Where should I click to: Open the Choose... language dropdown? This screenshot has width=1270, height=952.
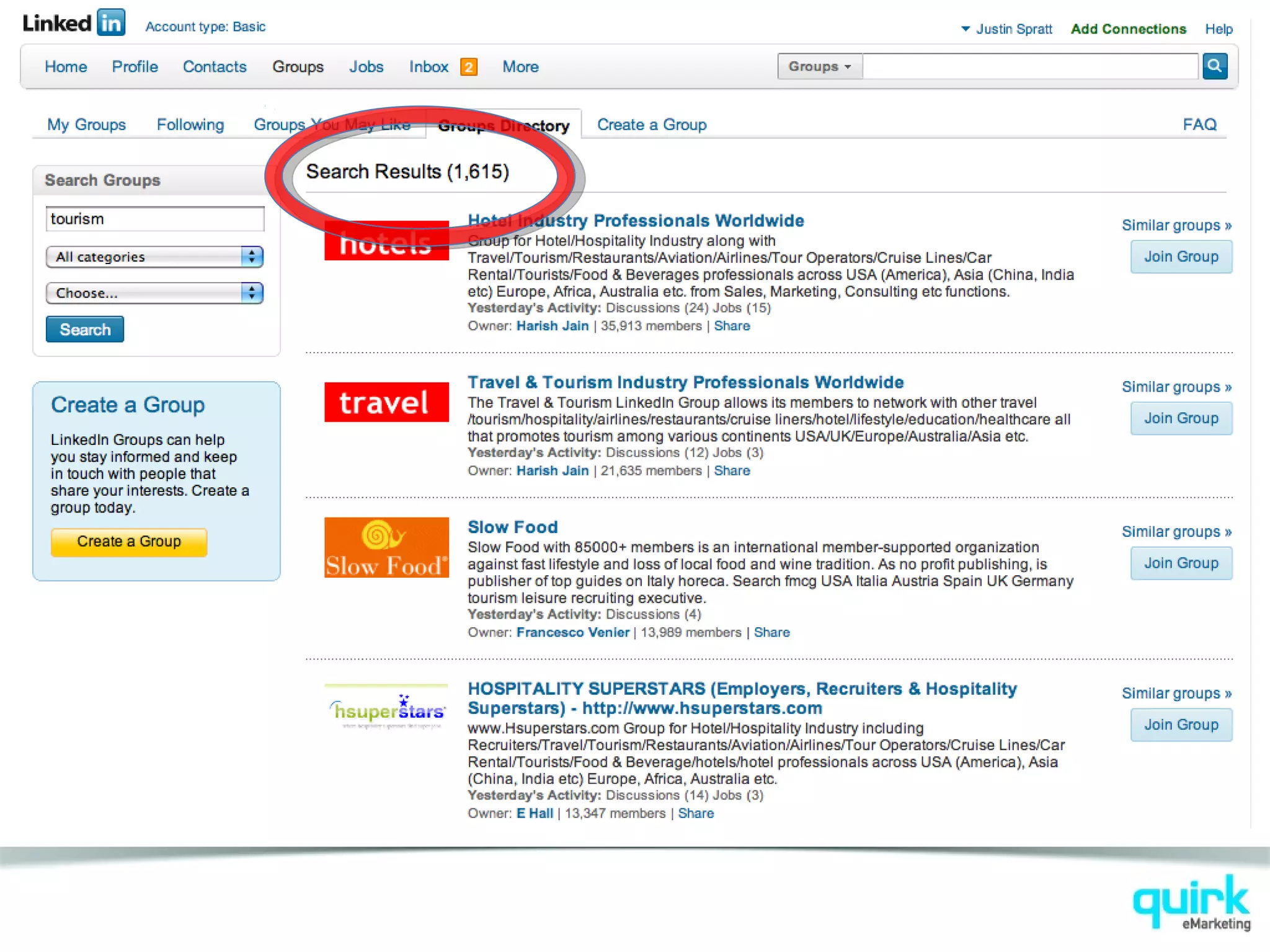pos(154,293)
